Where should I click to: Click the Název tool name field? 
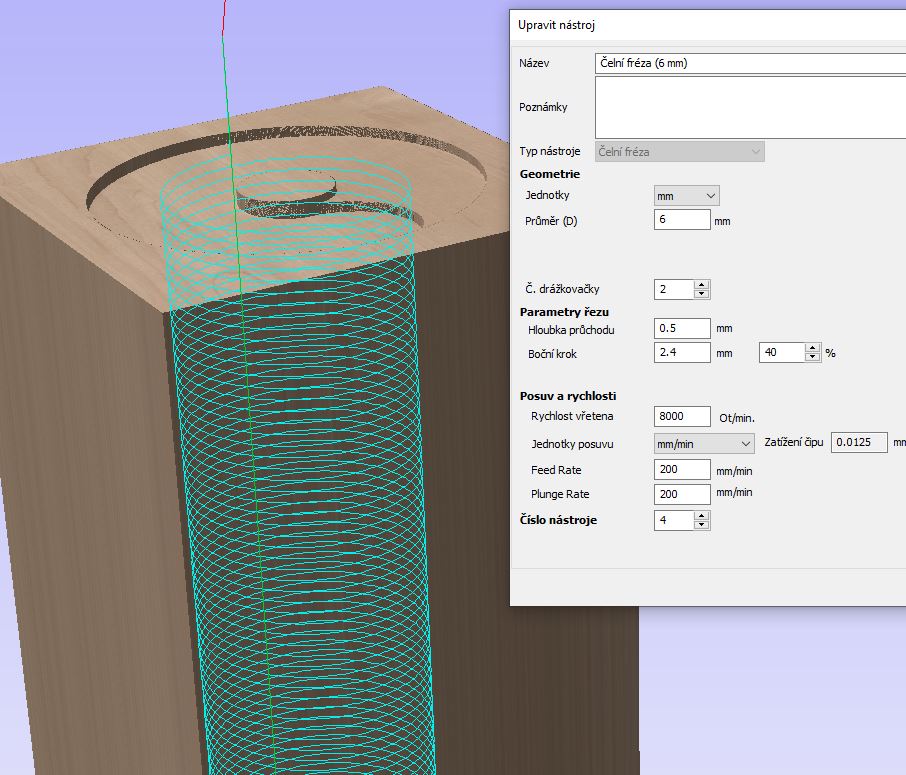click(x=750, y=63)
